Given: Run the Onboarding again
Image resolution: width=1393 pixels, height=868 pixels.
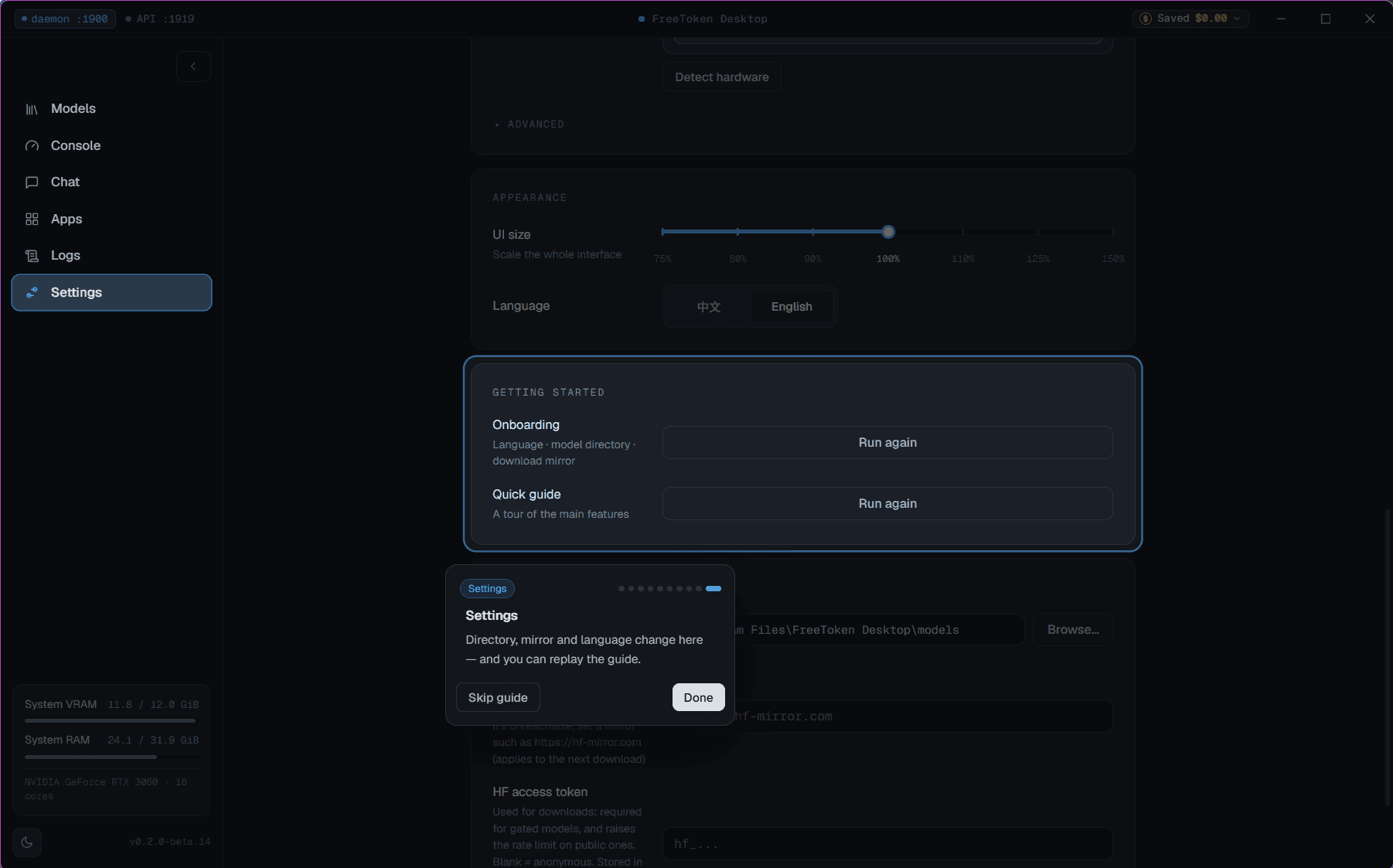Looking at the screenshot, I should pyautogui.click(x=887, y=443).
